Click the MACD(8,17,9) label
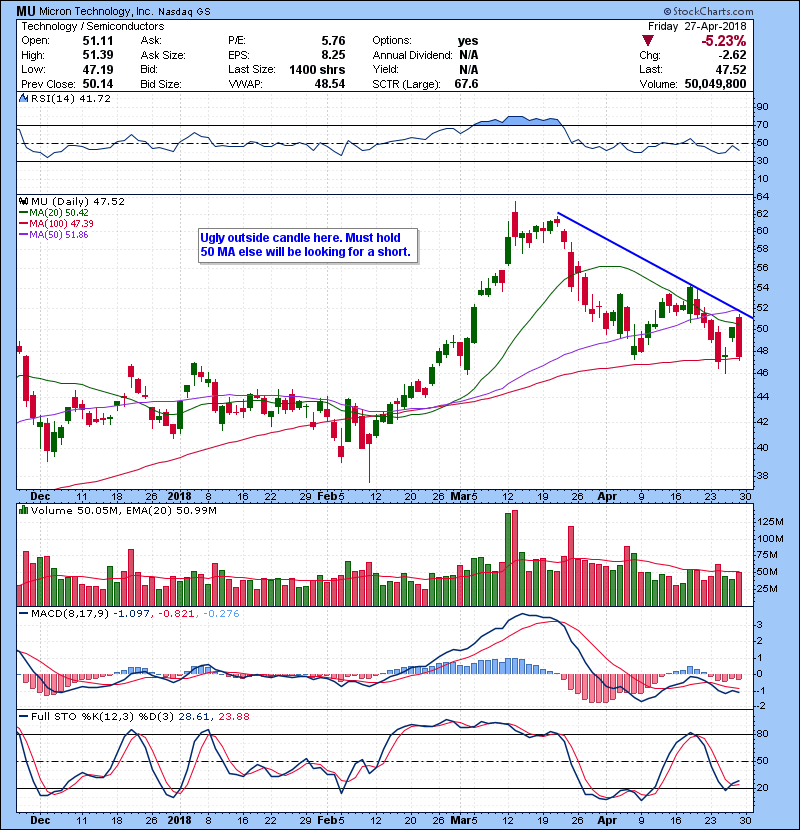 coord(70,614)
